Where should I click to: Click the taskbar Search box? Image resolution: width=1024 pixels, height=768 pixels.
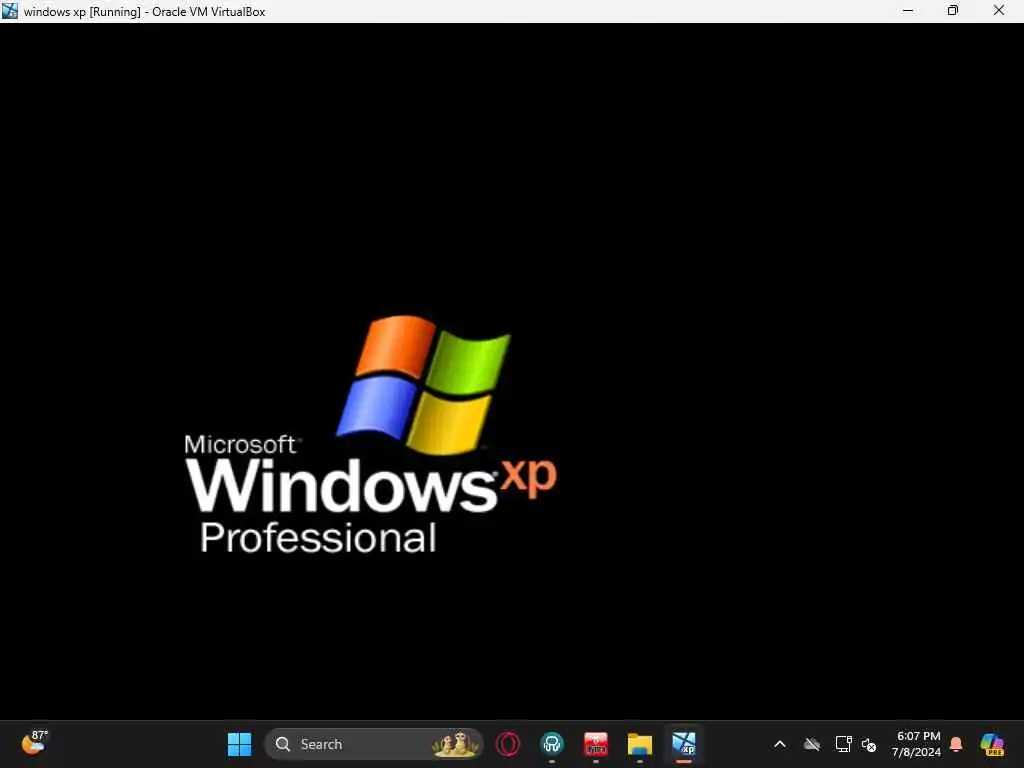374,744
